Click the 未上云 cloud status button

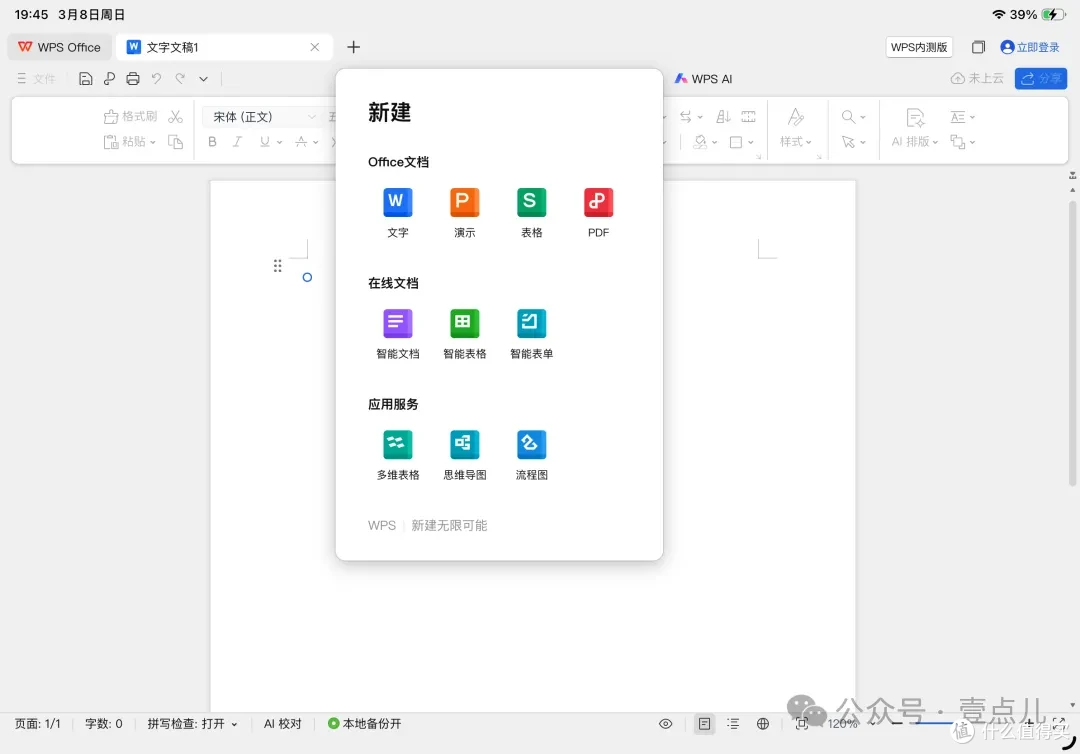[977, 78]
